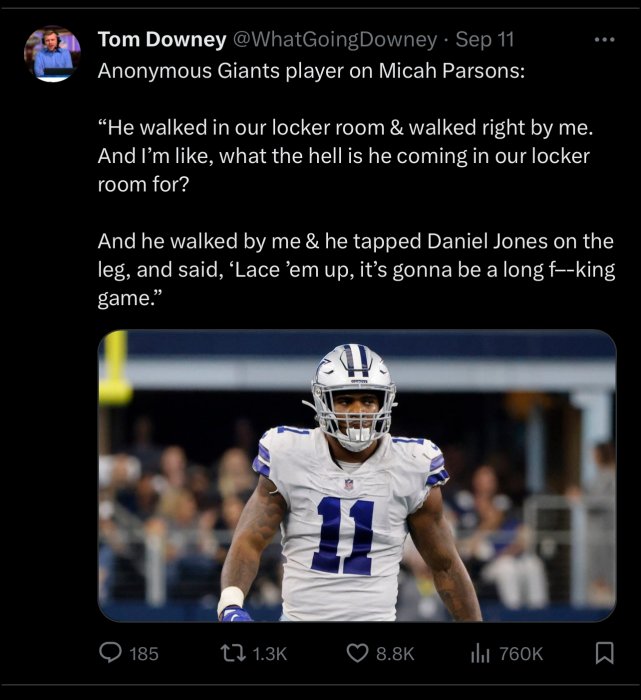Open view analytics bar chart icon
Screen dimensions: 641x700
pos(480,653)
